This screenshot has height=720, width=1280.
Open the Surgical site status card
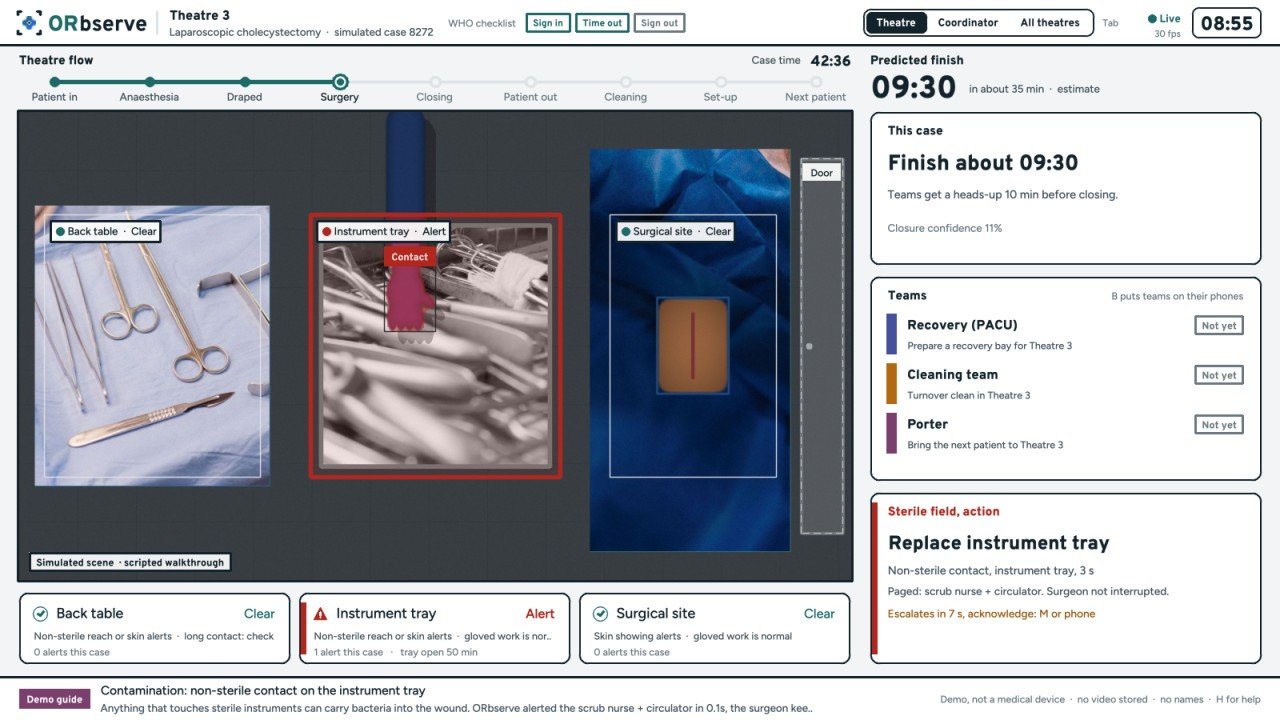(x=715, y=629)
